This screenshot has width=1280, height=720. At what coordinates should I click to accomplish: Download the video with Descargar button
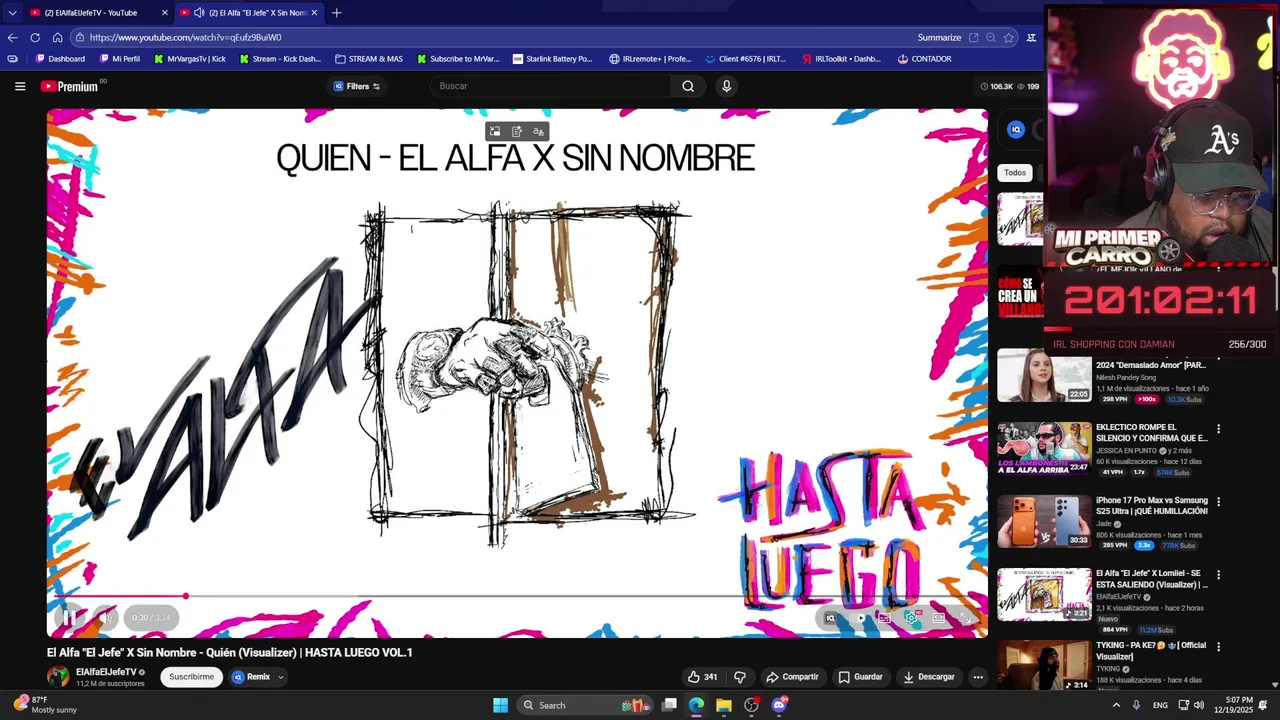[929, 677]
